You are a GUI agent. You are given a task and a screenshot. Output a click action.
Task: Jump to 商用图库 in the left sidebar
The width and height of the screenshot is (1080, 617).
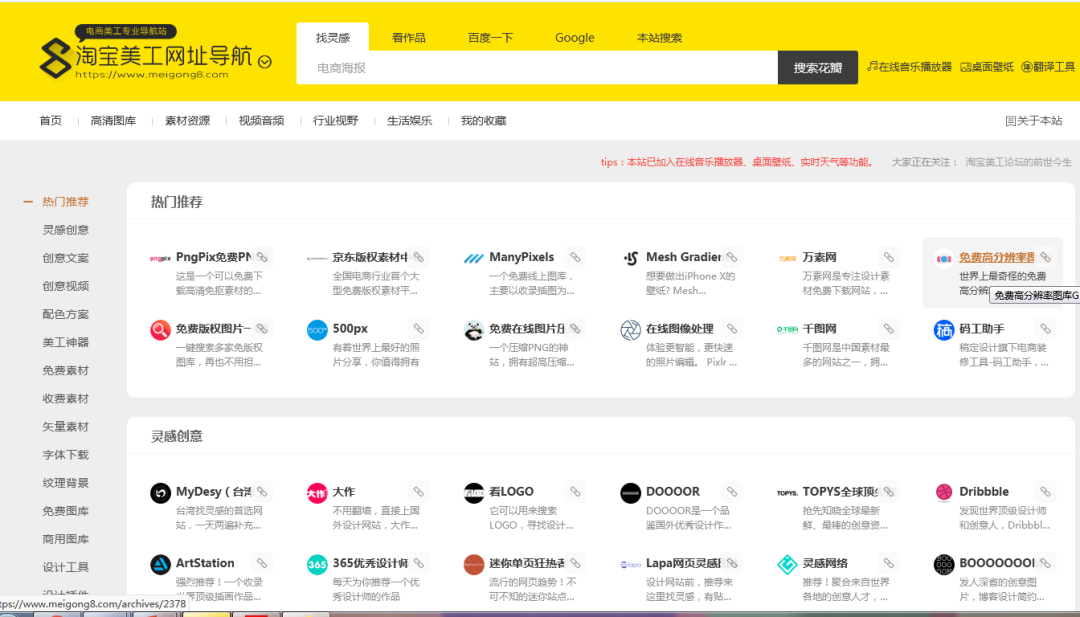pos(65,539)
